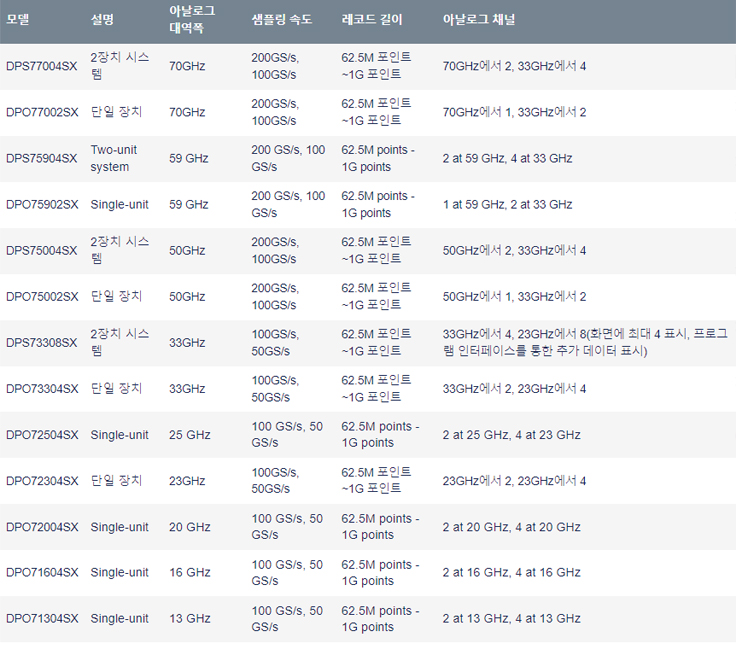The image size is (736, 651).
Task: Click '62.5M points - 1G points' in DPO75902SX row
Action: (x=378, y=205)
